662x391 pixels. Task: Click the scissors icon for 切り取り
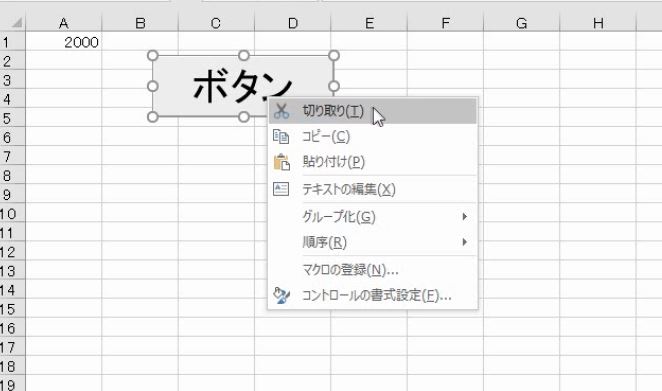pos(281,111)
